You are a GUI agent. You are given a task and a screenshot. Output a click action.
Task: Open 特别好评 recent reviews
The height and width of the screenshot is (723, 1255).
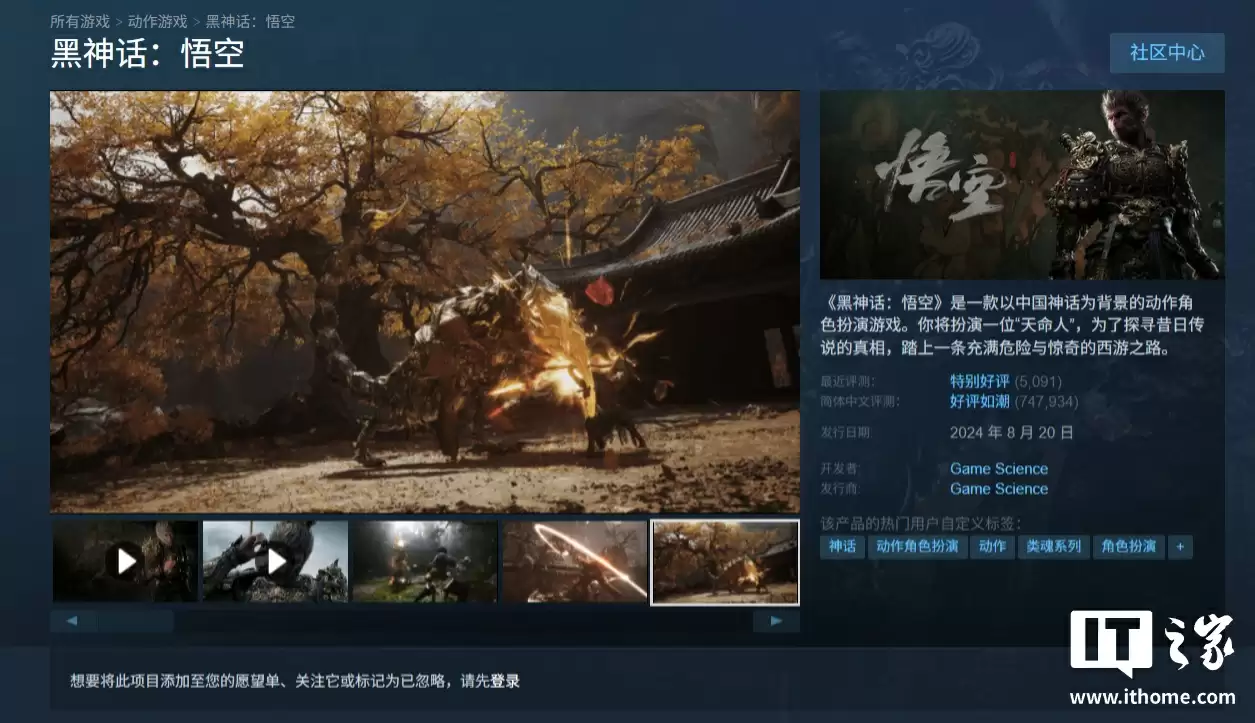(x=979, y=381)
